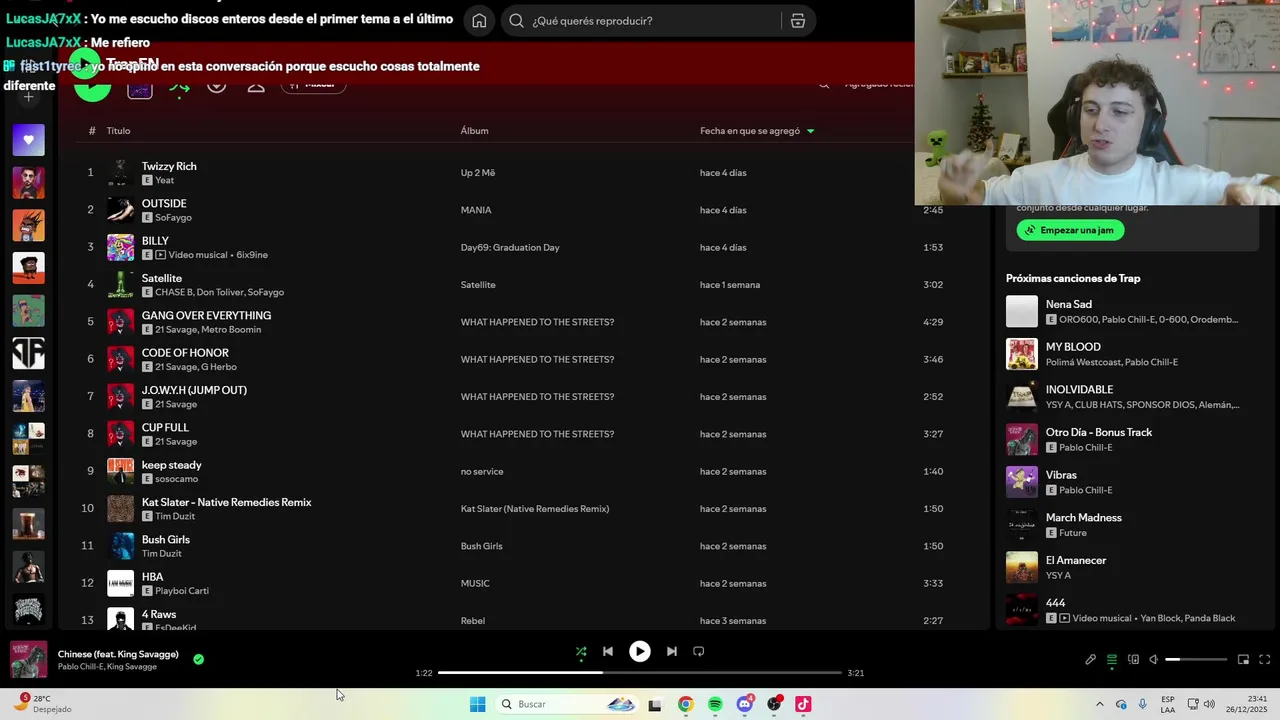Viewport: 1280px width, 720px height.
Task: Open the lyrics microphone icon
Action: point(1091,659)
